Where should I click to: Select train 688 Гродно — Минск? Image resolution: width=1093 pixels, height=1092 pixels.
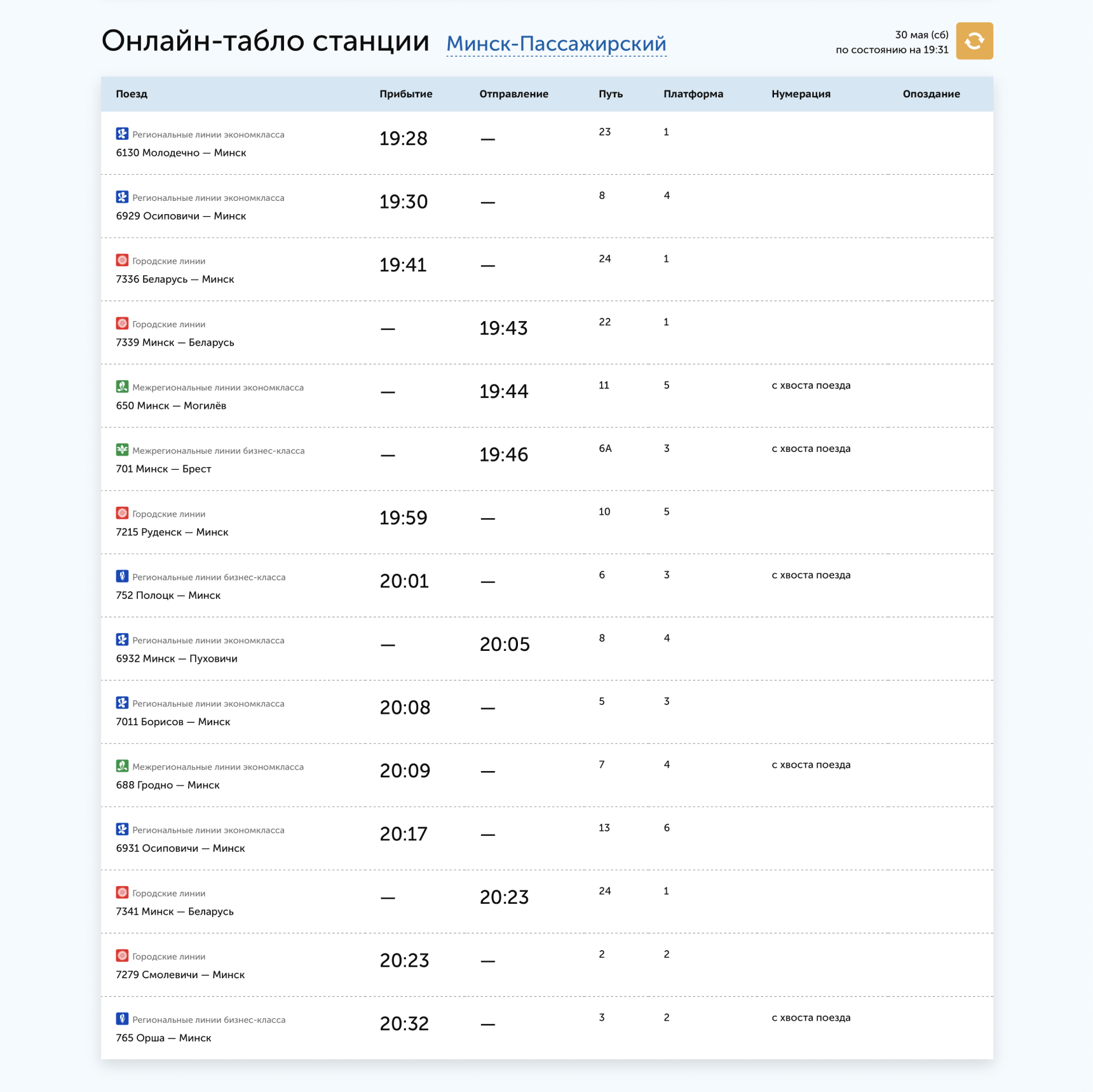coord(168,785)
